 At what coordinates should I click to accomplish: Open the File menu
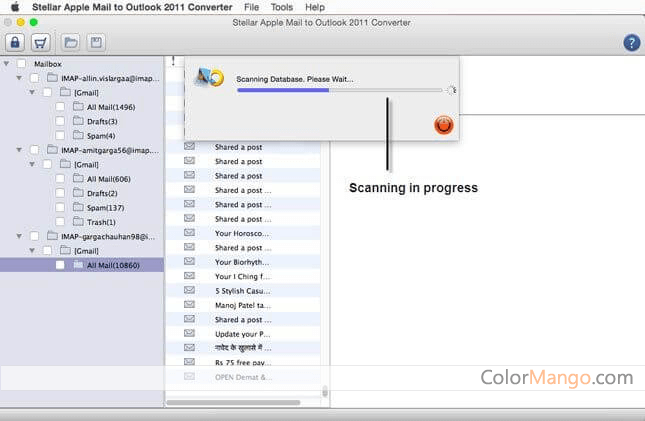[x=251, y=7]
